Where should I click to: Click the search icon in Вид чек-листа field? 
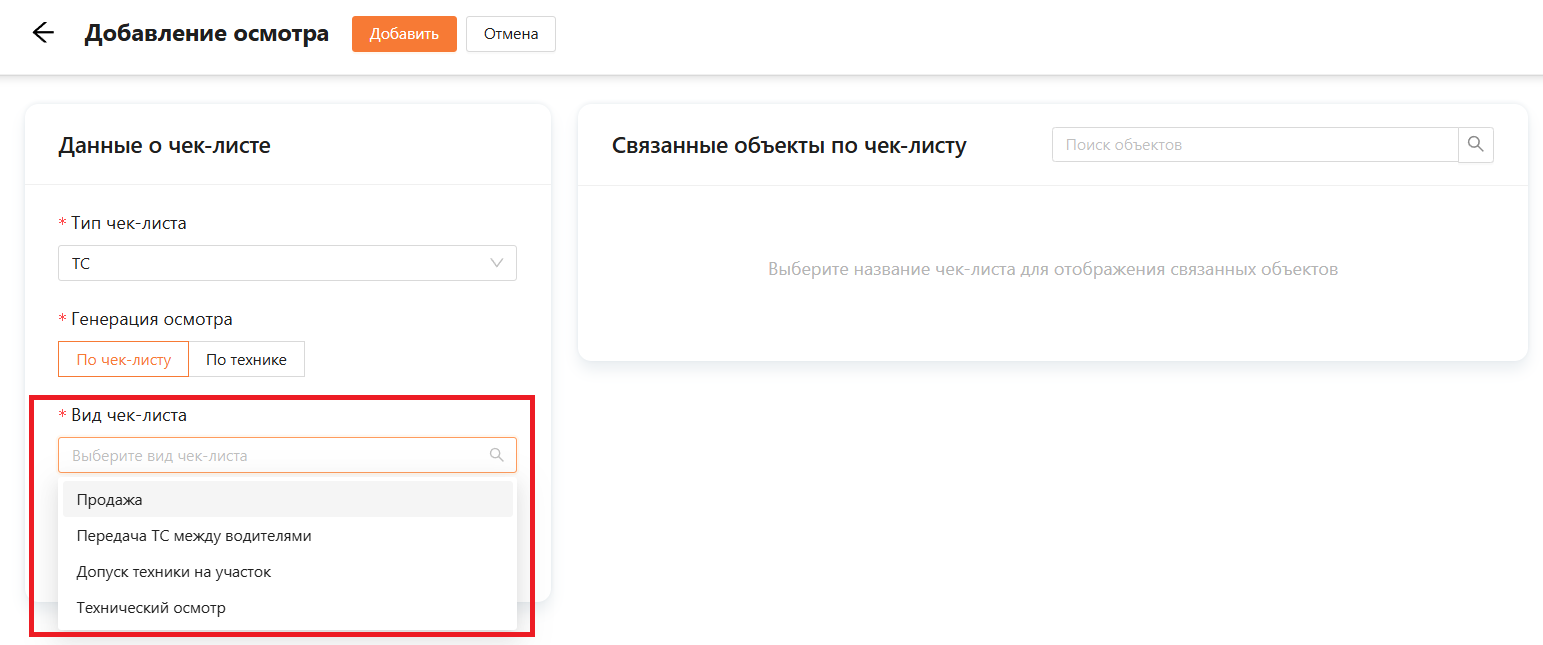point(496,455)
